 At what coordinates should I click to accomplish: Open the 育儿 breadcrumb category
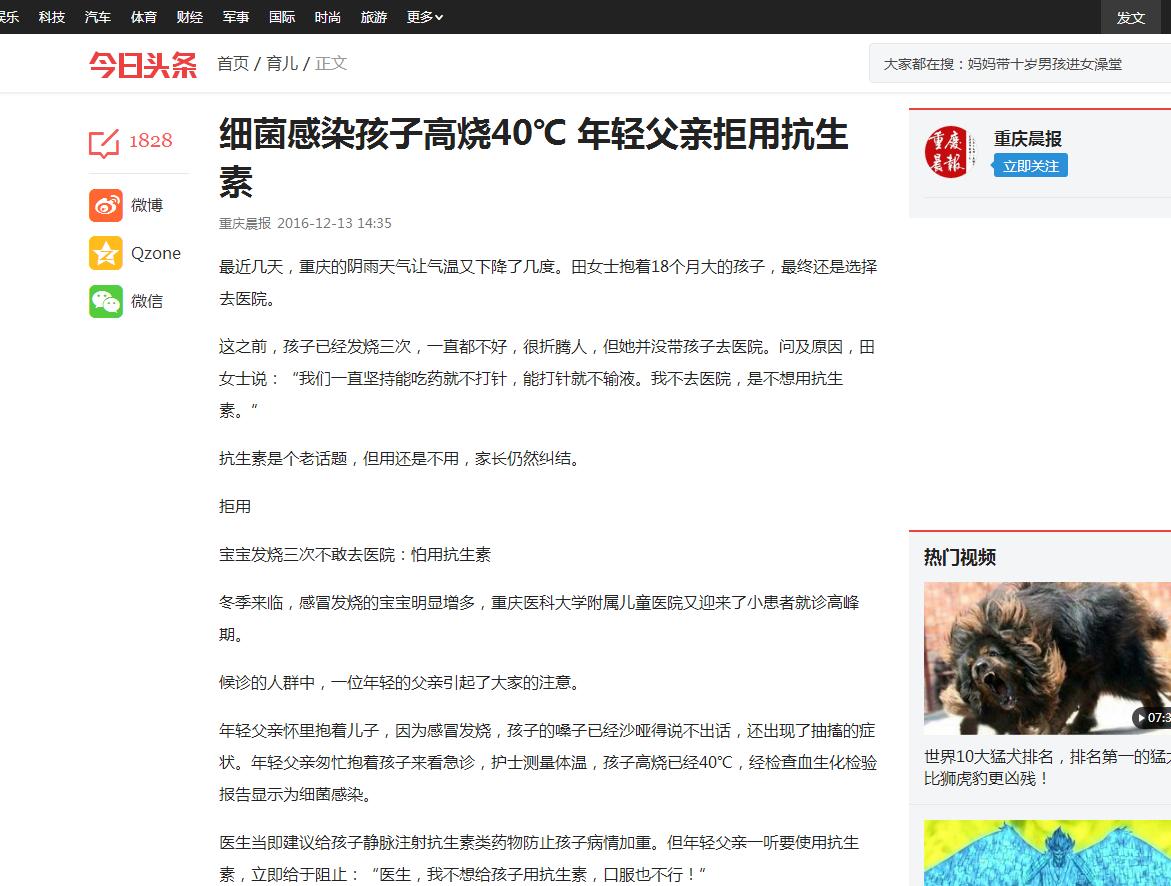(285, 63)
